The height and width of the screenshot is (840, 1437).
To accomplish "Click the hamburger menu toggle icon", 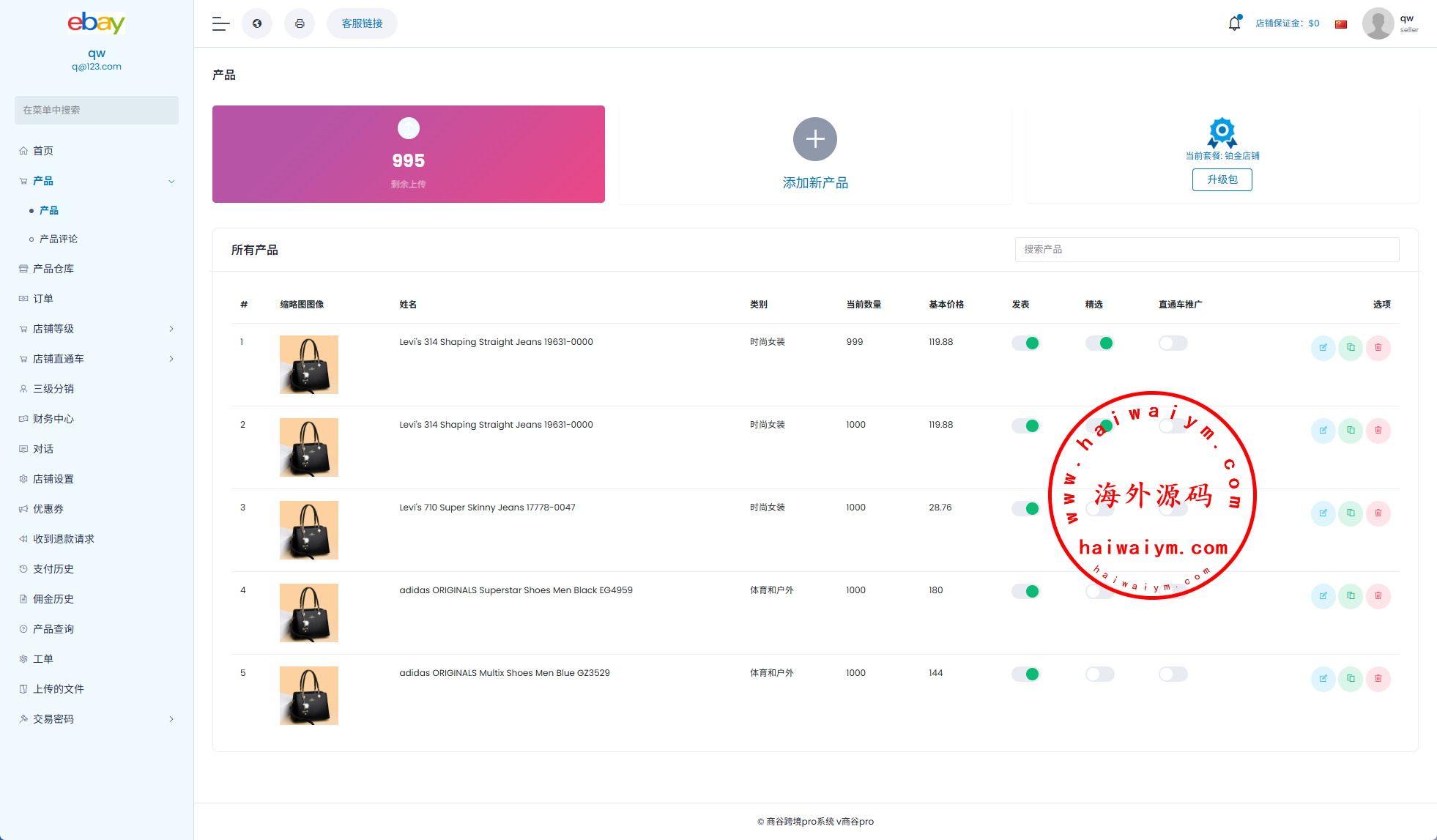I will click(220, 23).
